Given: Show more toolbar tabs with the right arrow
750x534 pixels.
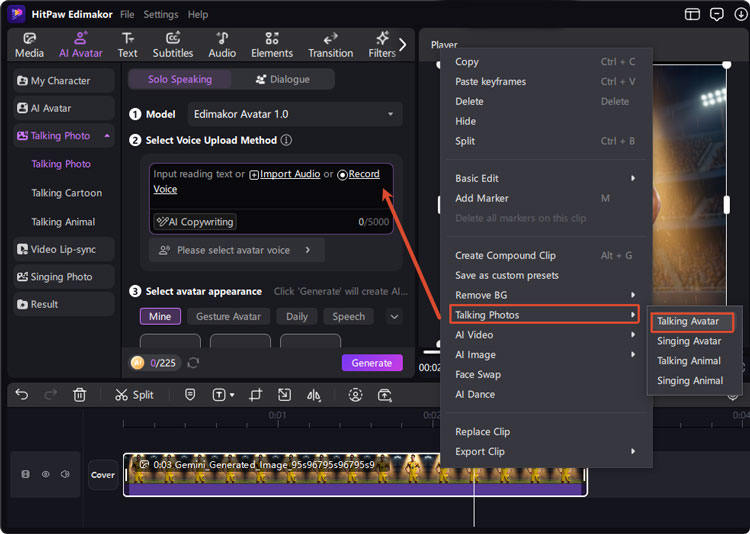Looking at the screenshot, I should [x=403, y=45].
